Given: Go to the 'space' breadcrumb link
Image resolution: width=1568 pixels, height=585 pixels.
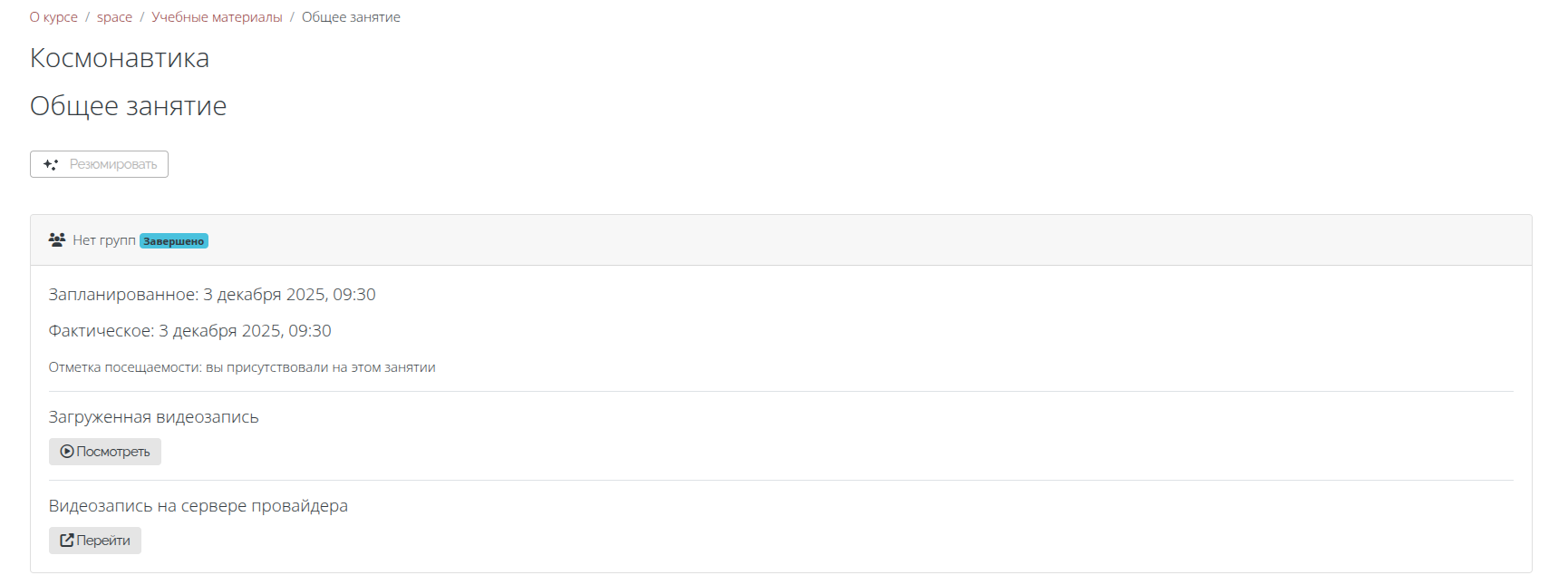Looking at the screenshot, I should pyautogui.click(x=114, y=17).
